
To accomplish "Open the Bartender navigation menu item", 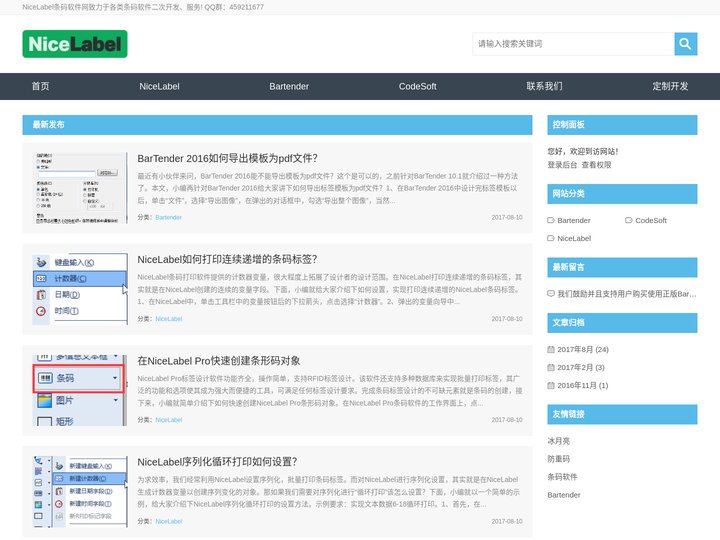I will [289, 86].
